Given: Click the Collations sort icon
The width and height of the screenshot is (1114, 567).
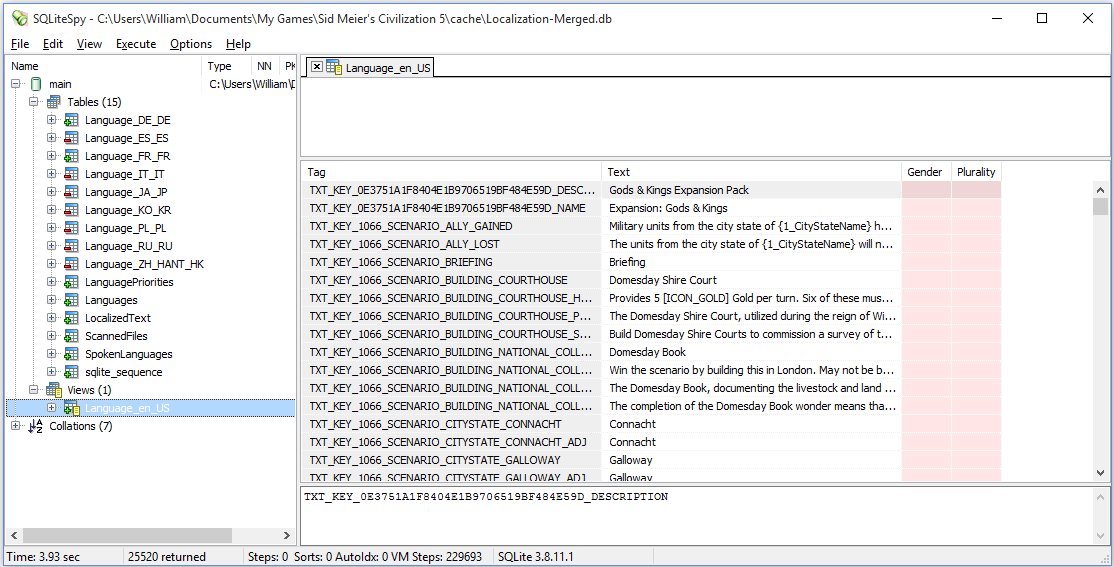Looking at the screenshot, I should (36, 426).
